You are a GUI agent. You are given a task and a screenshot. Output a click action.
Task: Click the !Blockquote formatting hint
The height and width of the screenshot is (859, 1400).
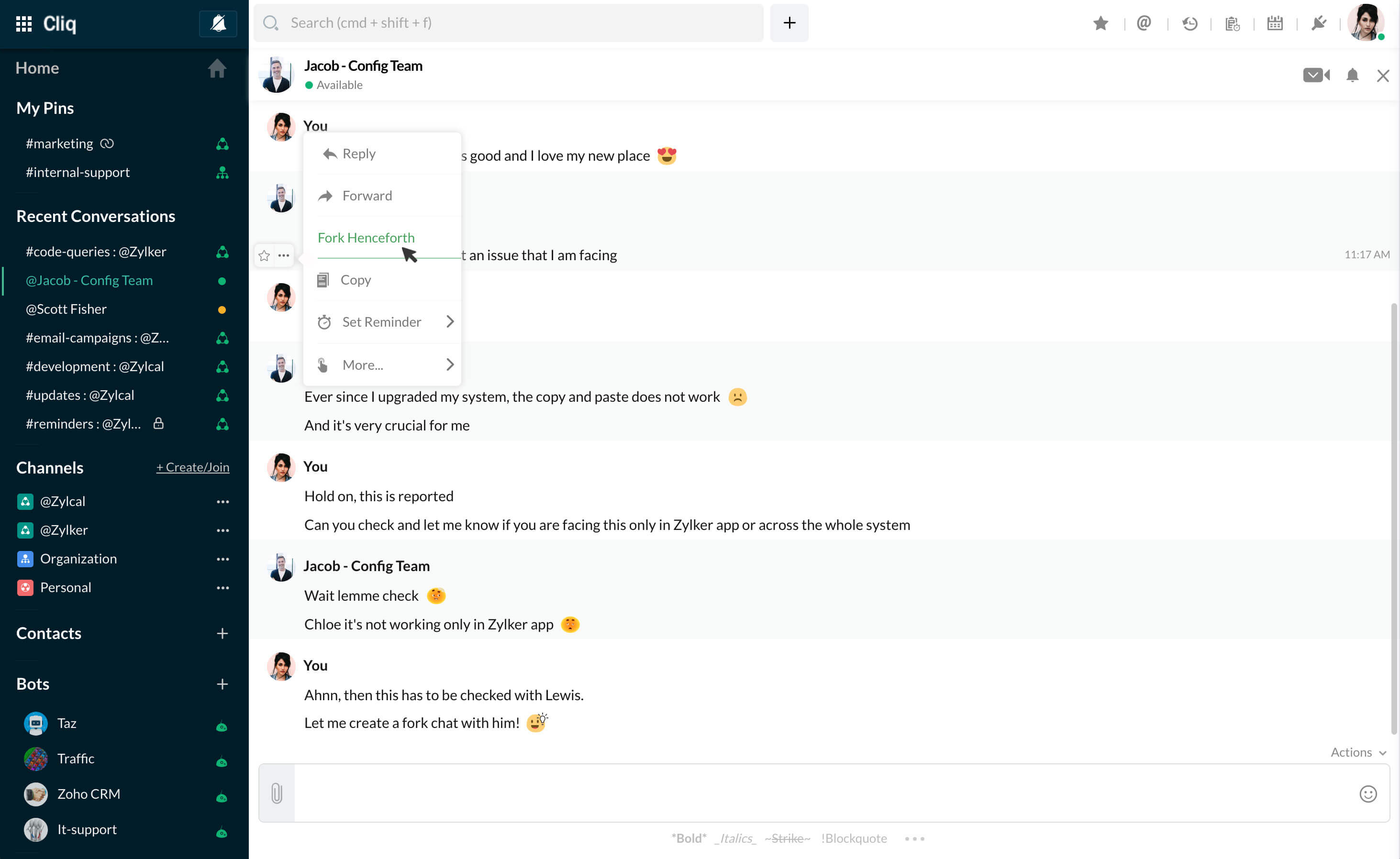click(x=854, y=838)
